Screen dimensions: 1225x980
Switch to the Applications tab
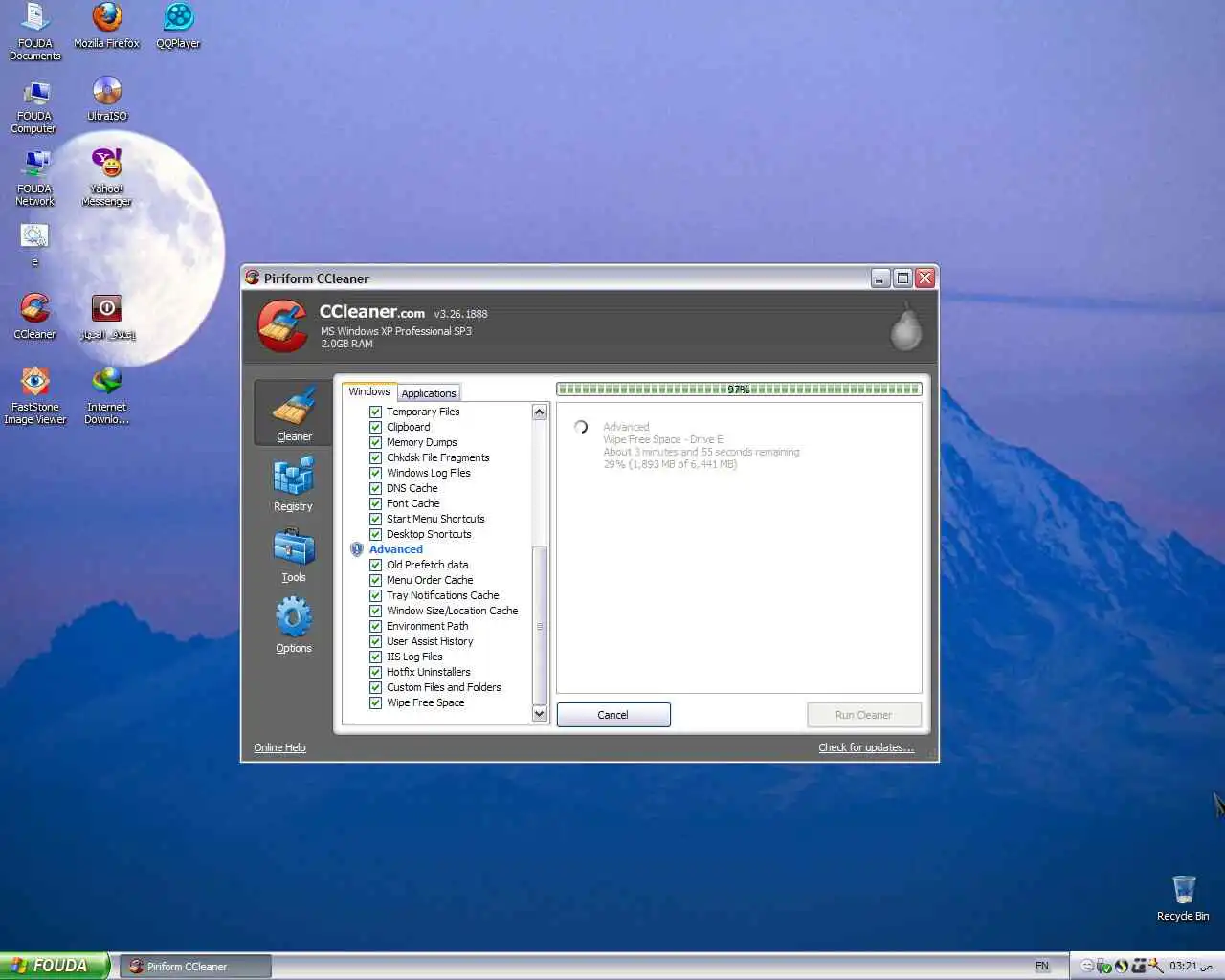click(429, 393)
